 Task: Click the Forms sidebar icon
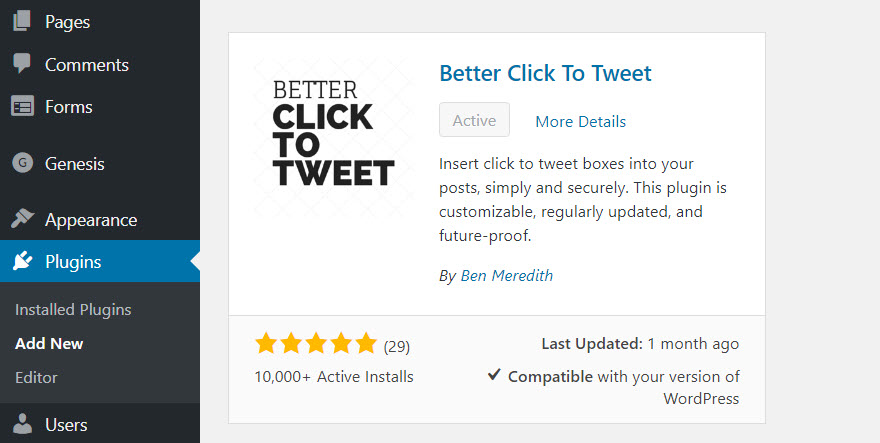22,107
